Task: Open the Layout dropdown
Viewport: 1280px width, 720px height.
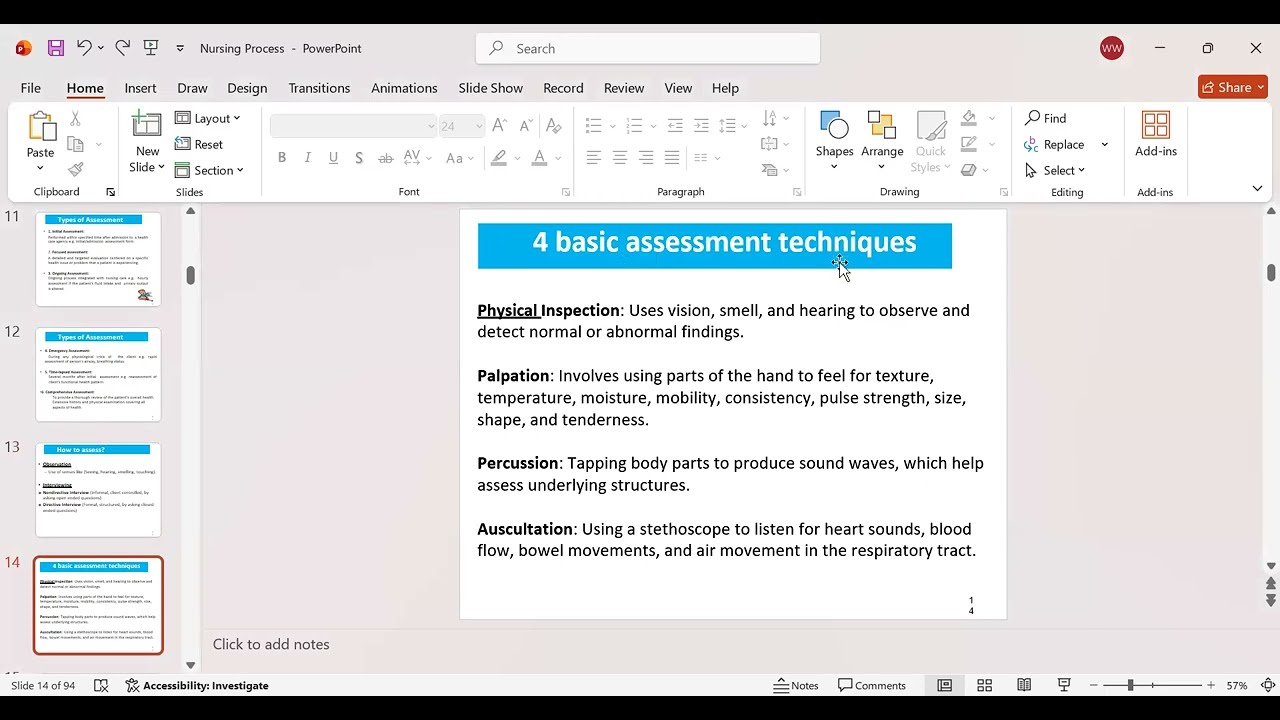Action: [208, 118]
